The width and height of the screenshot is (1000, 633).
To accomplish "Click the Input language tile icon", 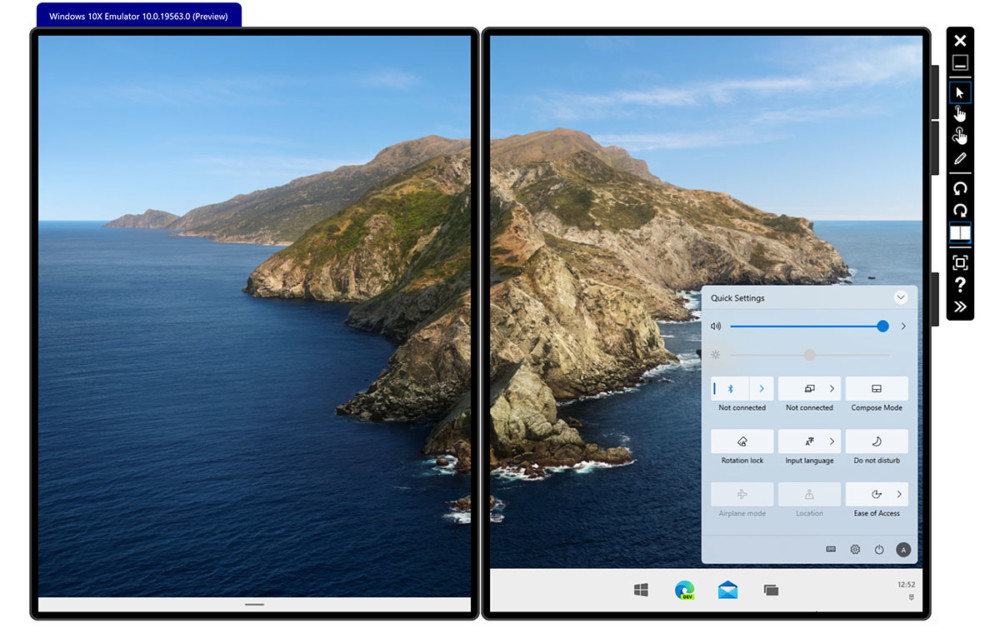I will (809, 442).
